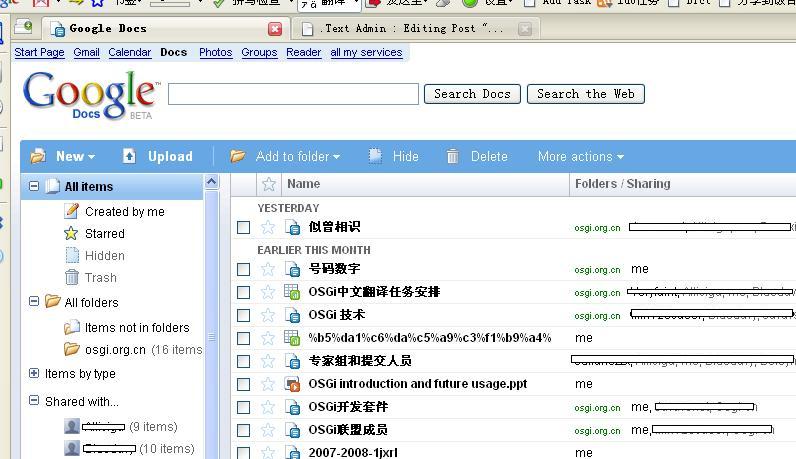Tick the checkbox for OSGi中文翻译任务安排
The height and width of the screenshot is (459, 796).
pyautogui.click(x=244, y=292)
